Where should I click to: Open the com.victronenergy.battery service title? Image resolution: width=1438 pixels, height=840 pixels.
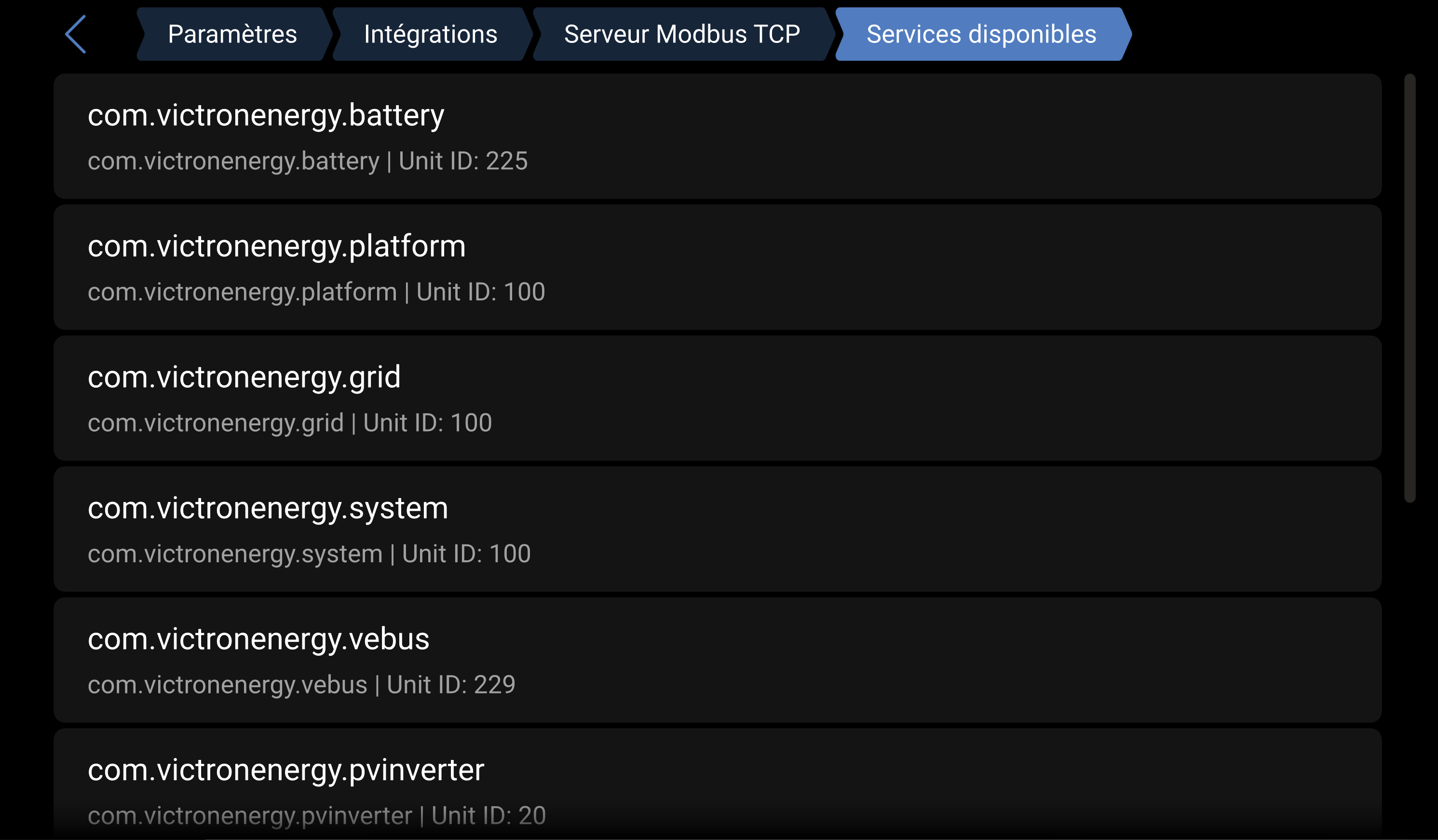(x=265, y=115)
